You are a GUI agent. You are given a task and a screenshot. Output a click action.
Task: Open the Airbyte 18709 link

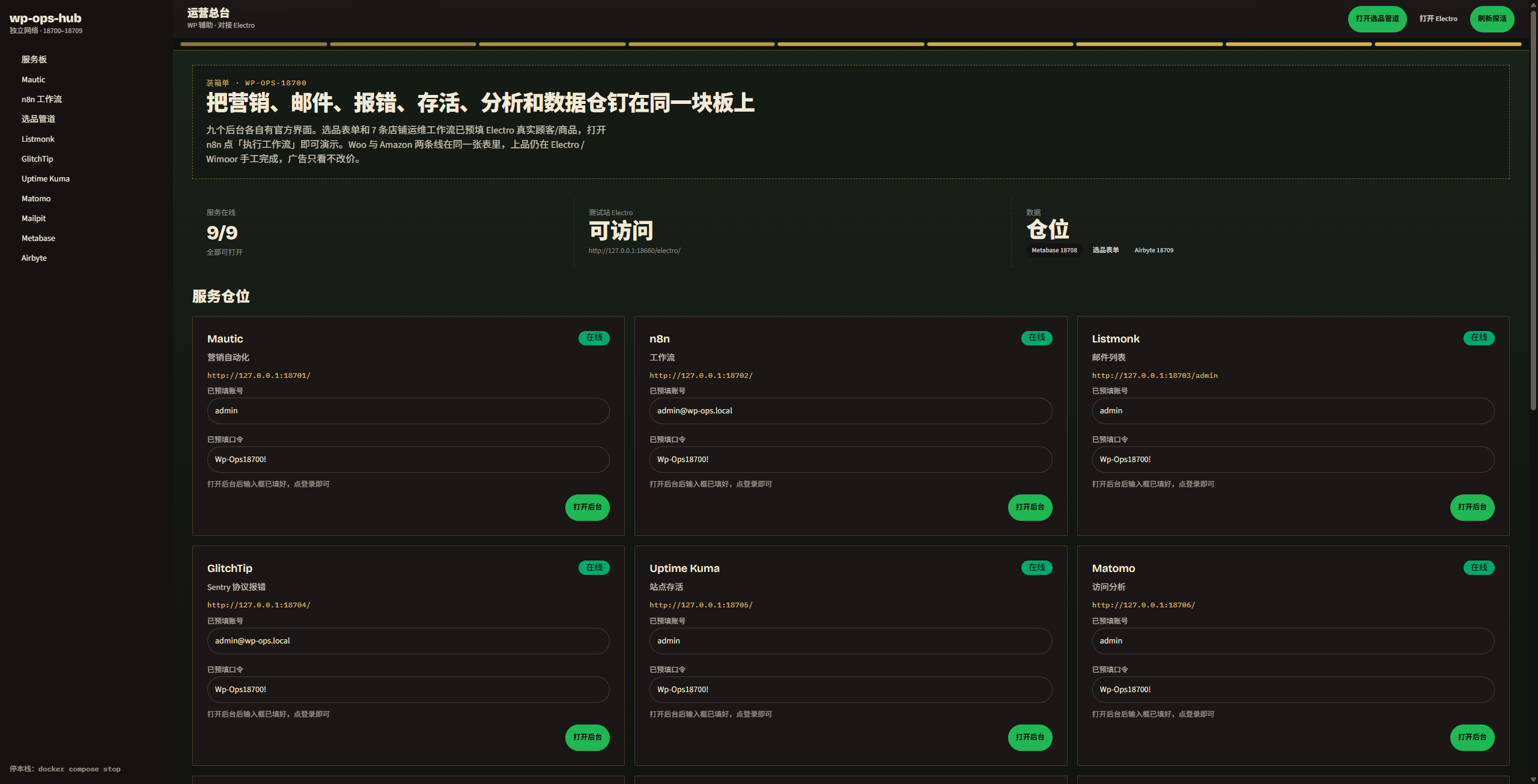(x=1153, y=251)
